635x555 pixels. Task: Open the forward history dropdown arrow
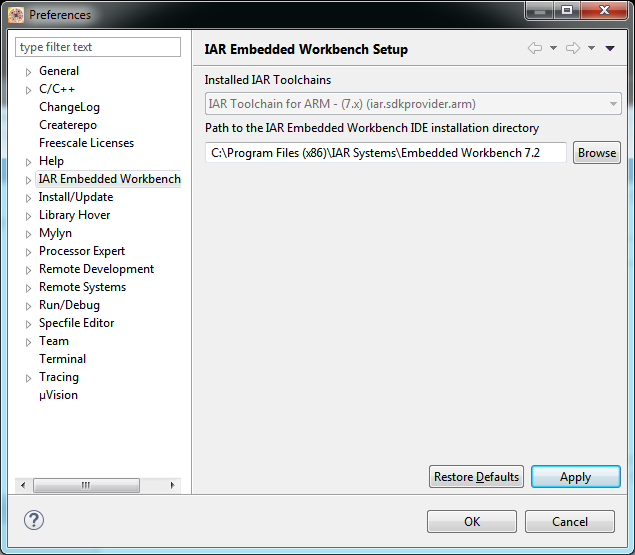(591, 48)
